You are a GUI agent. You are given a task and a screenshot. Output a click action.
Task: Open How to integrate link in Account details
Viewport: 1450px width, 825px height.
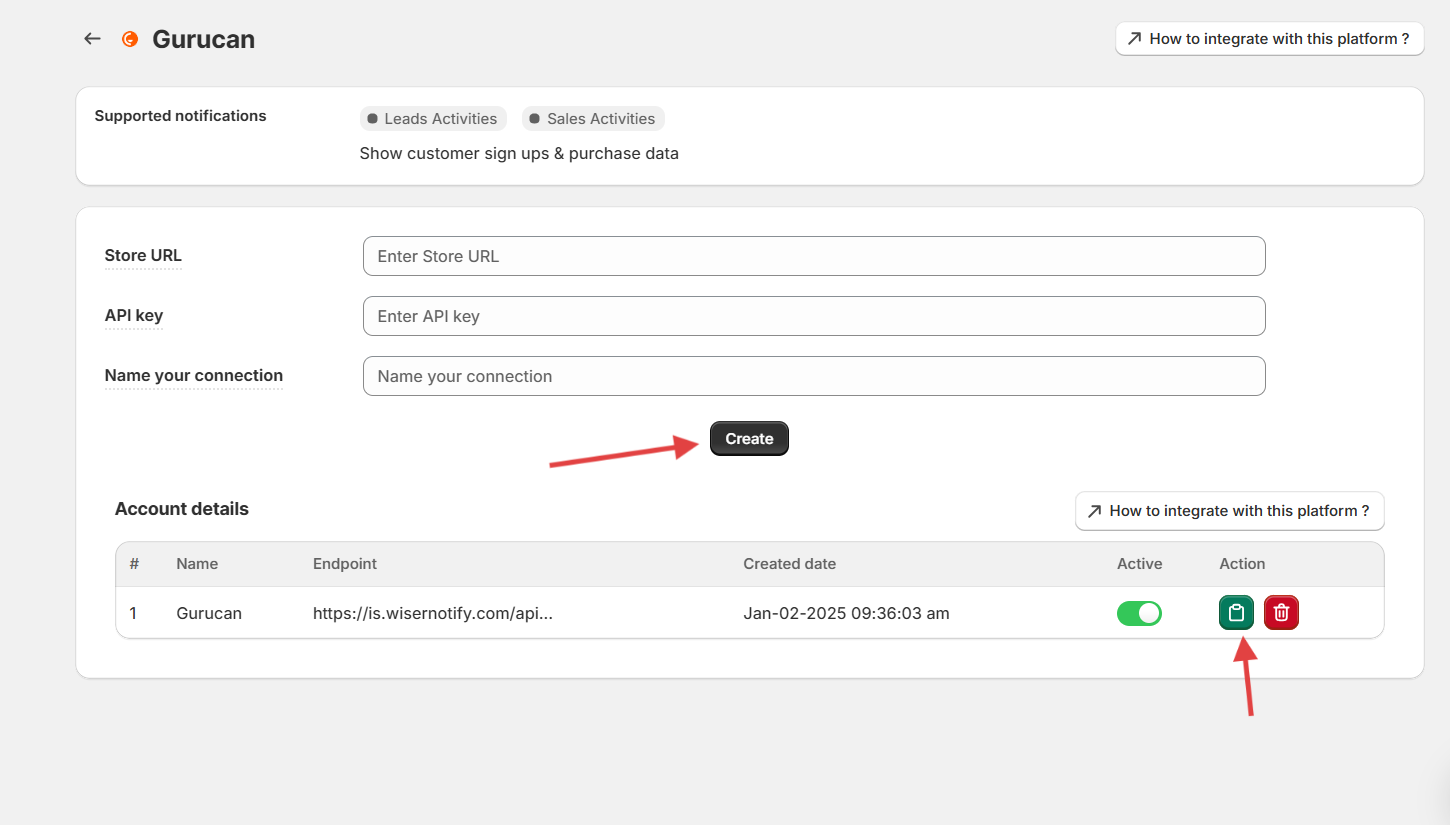pos(1229,511)
